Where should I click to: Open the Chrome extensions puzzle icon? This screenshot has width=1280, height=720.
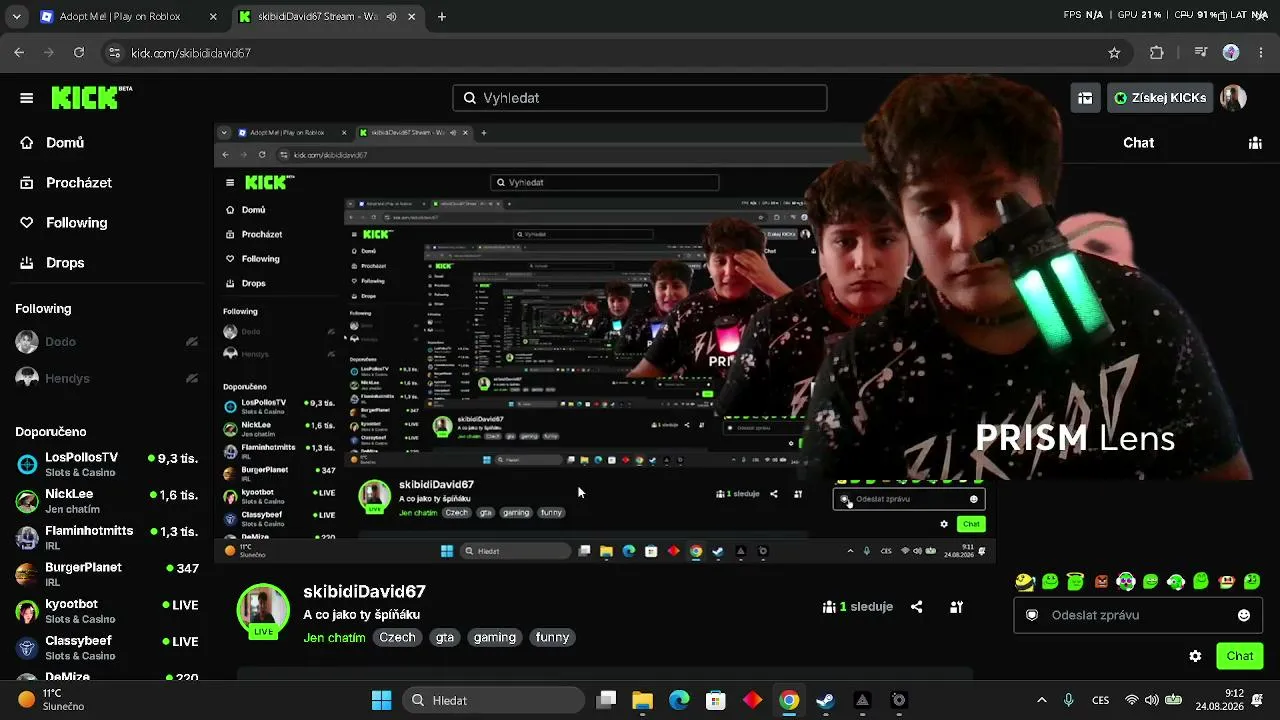1157,53
